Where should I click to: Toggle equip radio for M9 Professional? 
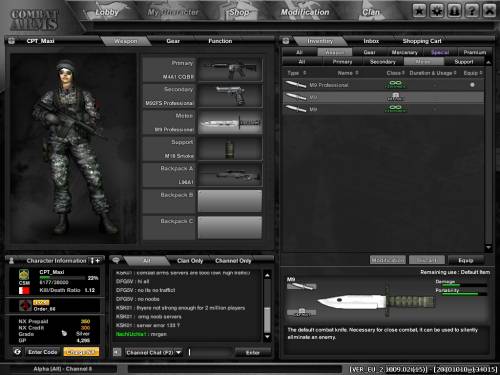point(472,85)
